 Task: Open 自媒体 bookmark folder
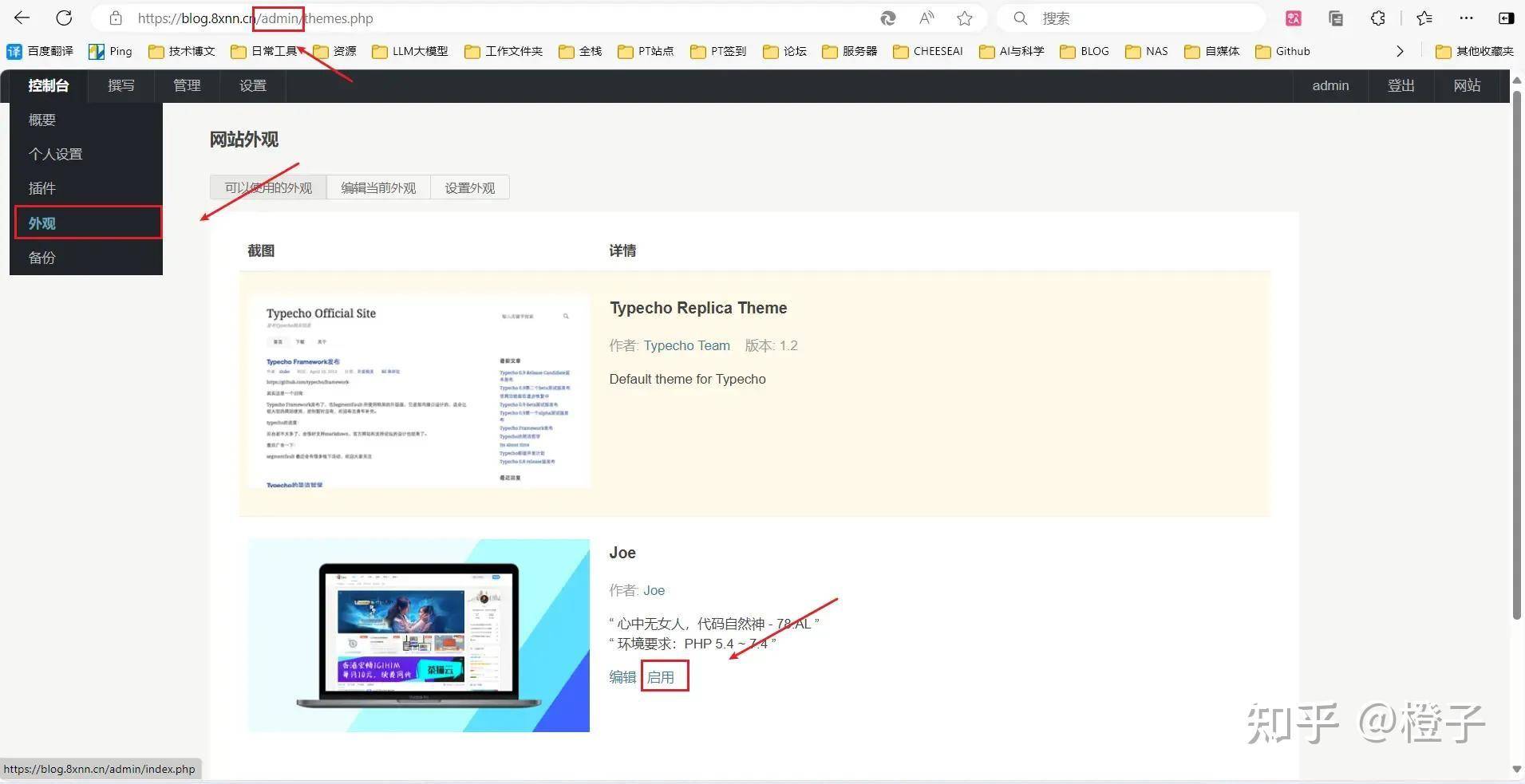click(1212, 51)
